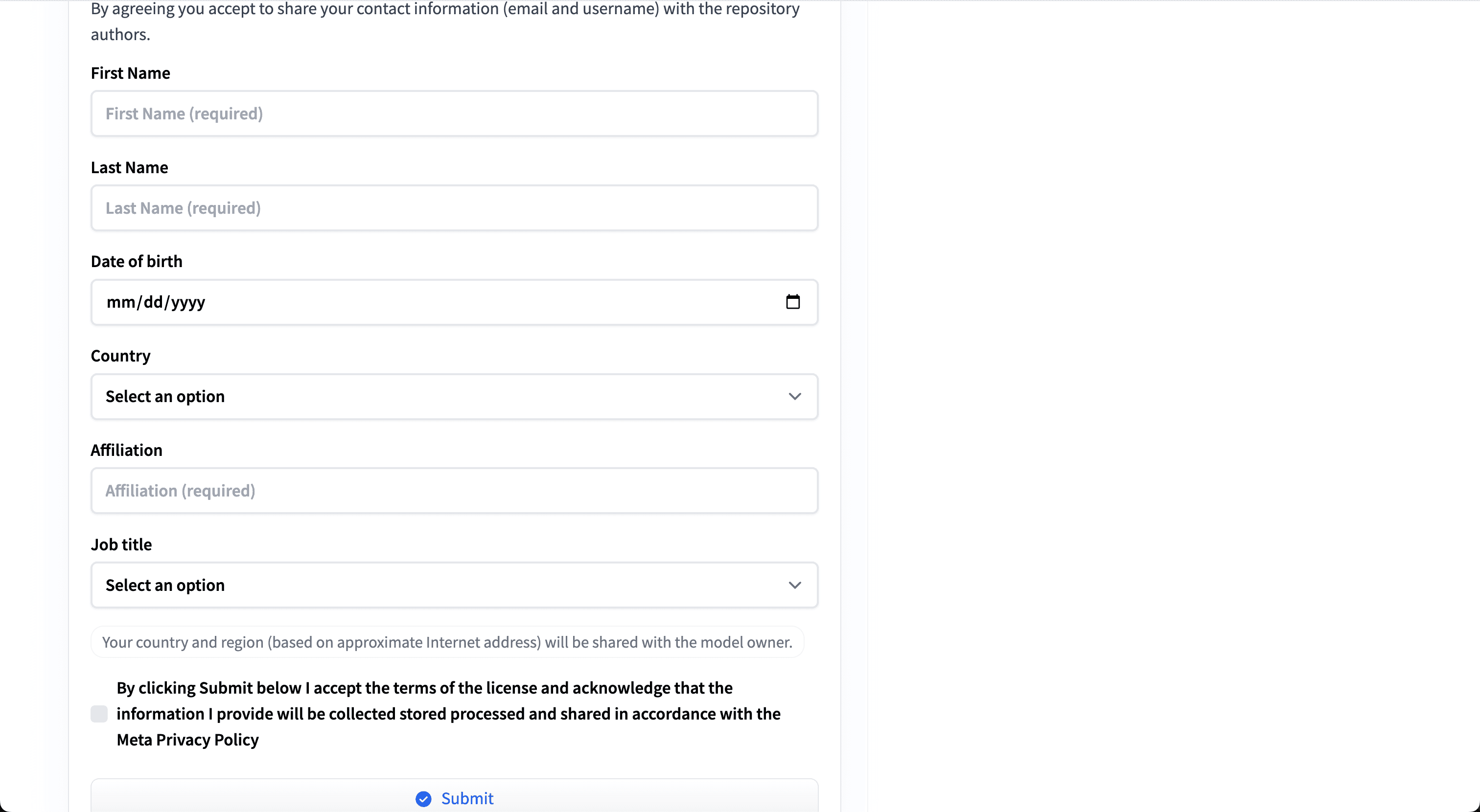Viewport: 1480px width, 812px height.
Task: Tick the license terms acceptance checkbox
Action: click(99, 714)
